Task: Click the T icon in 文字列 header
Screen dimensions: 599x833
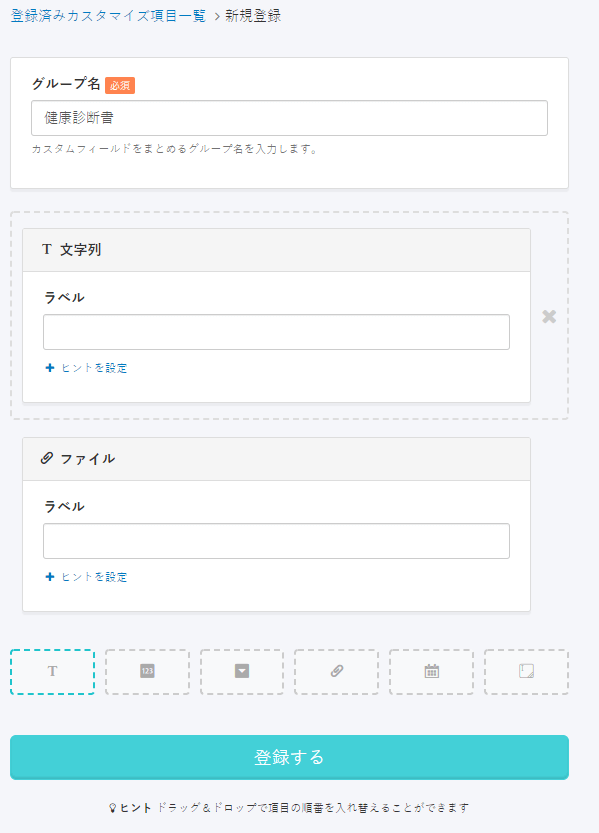Action: click(47, 249)
